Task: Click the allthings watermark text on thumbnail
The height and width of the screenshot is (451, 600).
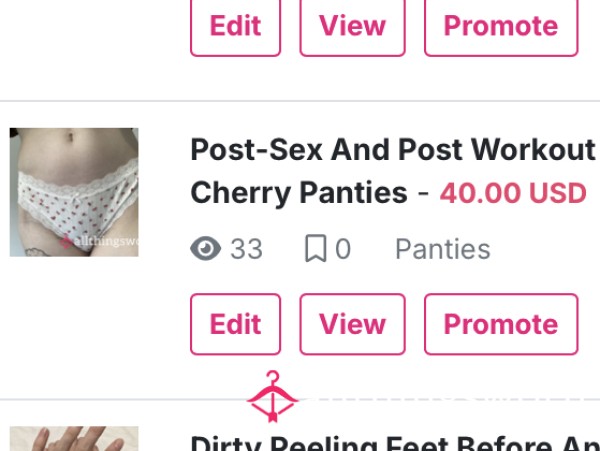Action: tap(106, 242)
